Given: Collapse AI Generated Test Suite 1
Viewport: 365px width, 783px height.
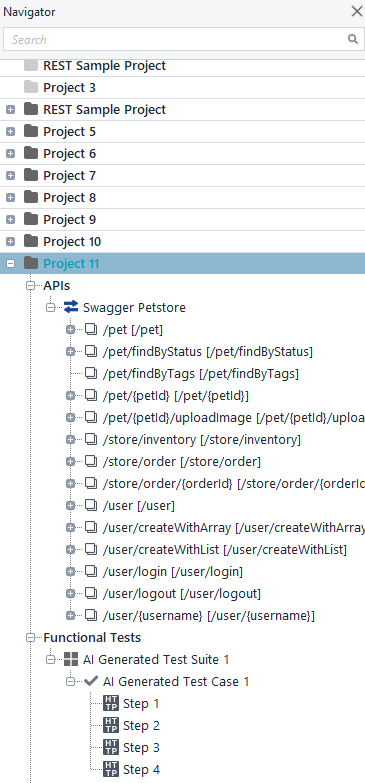Looking at the screenshot, I should pos(50,659).
